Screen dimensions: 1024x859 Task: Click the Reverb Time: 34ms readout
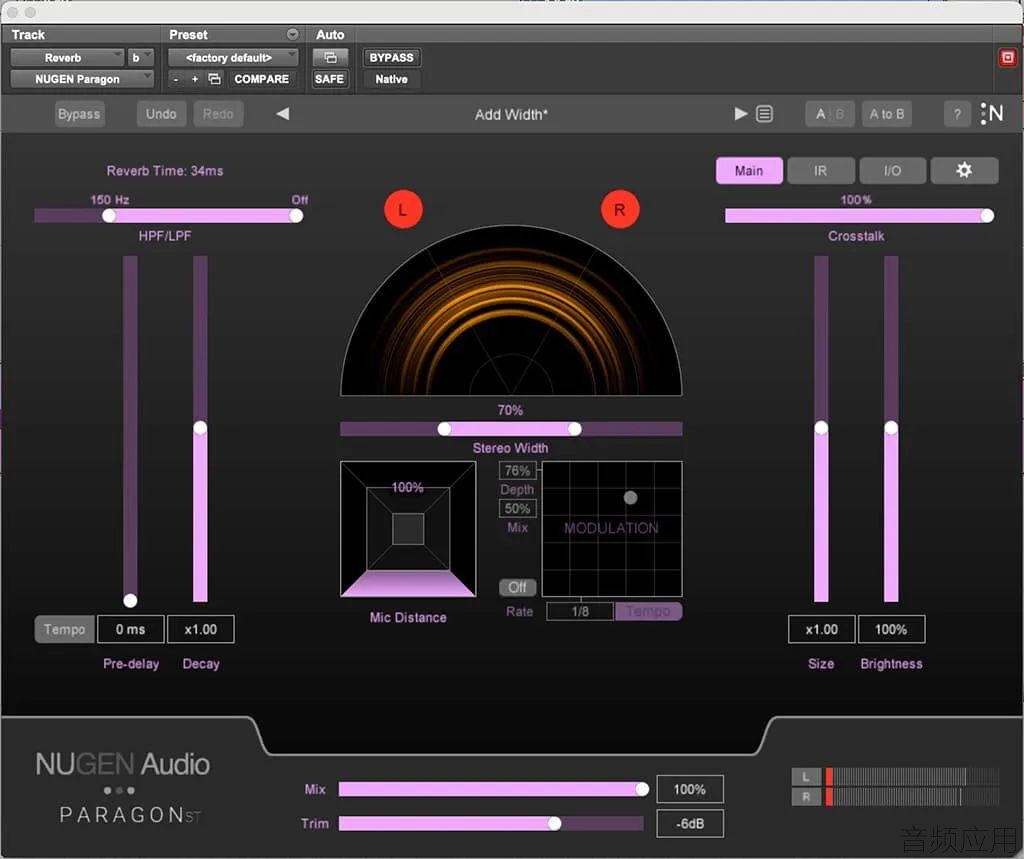pyautogui.click(x=165, y=170)
